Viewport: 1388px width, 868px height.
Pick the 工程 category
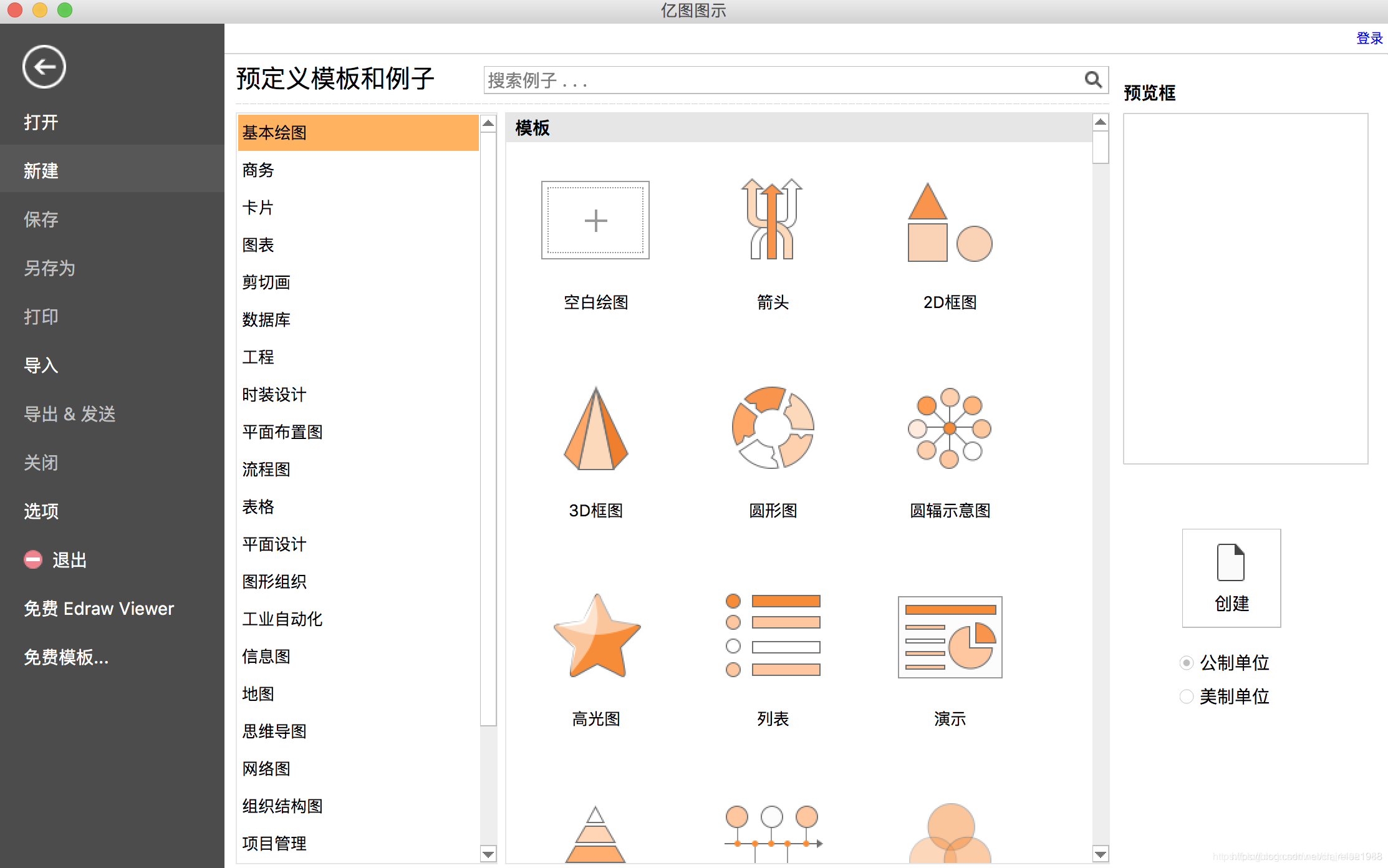click(x=358, y=357)
